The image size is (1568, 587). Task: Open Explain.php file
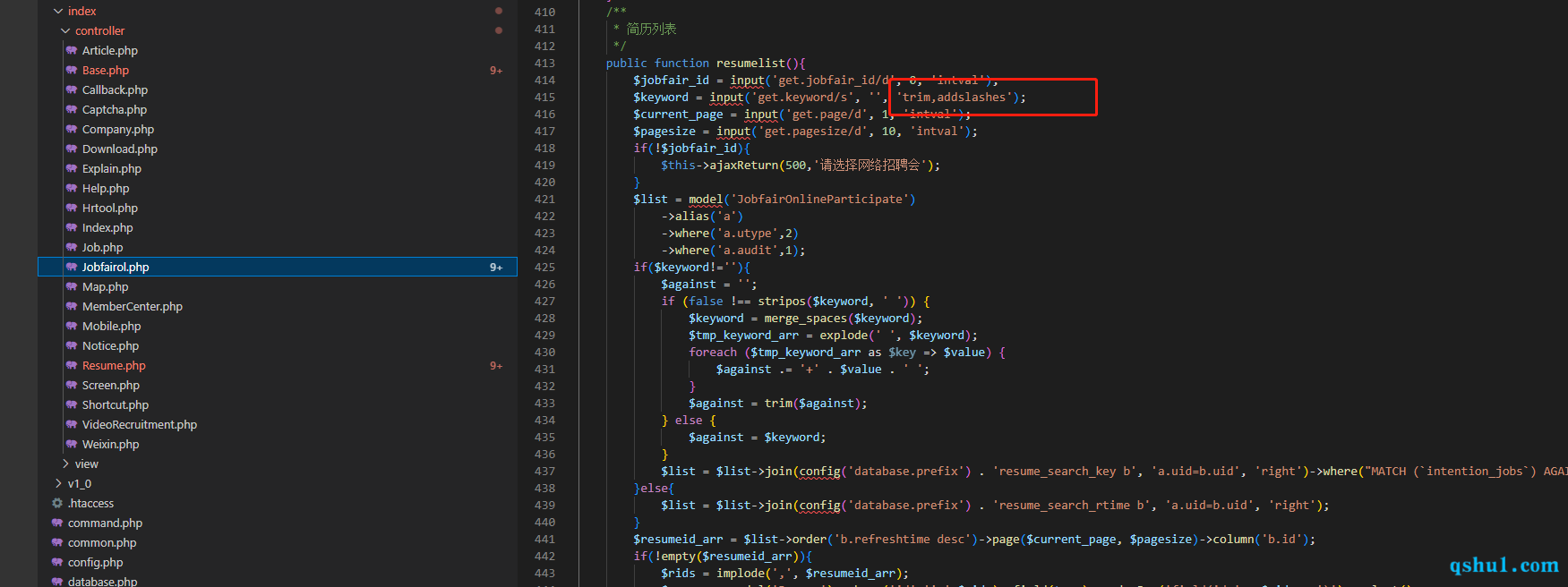(x=112, y=168)
